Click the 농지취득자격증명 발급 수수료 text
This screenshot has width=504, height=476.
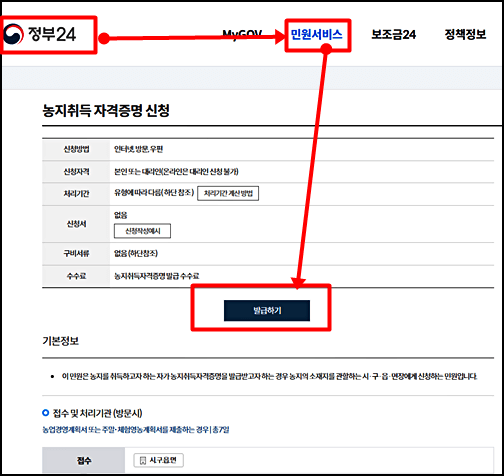click(157, 276)
